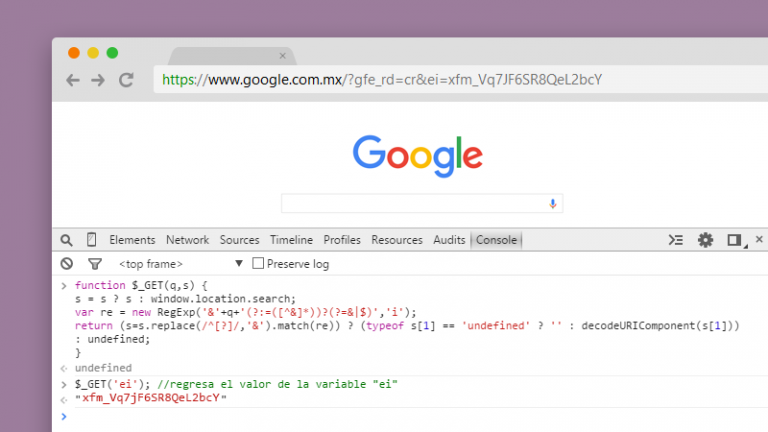The height and width of the screenshot is (432, 768).
Task: Click the dock side icon in DevTools
Action: coord(734,240)
